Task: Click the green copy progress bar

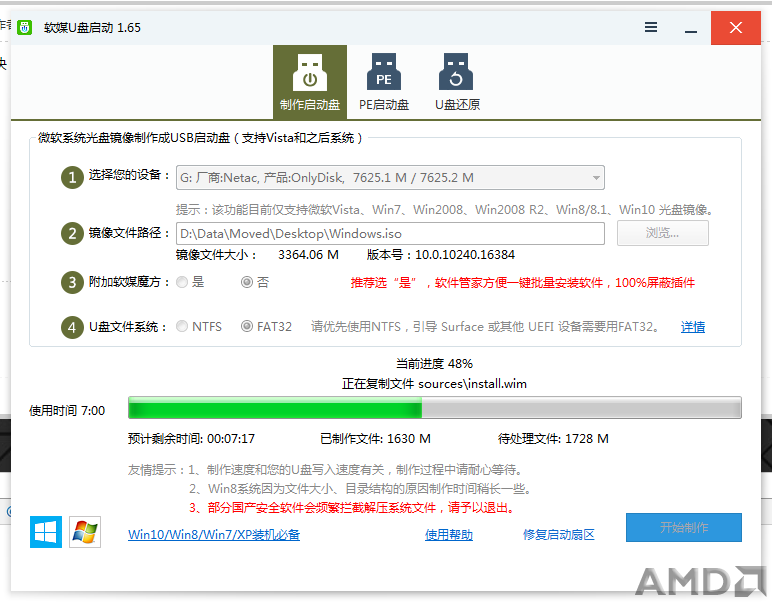Action: pos(435,408)
